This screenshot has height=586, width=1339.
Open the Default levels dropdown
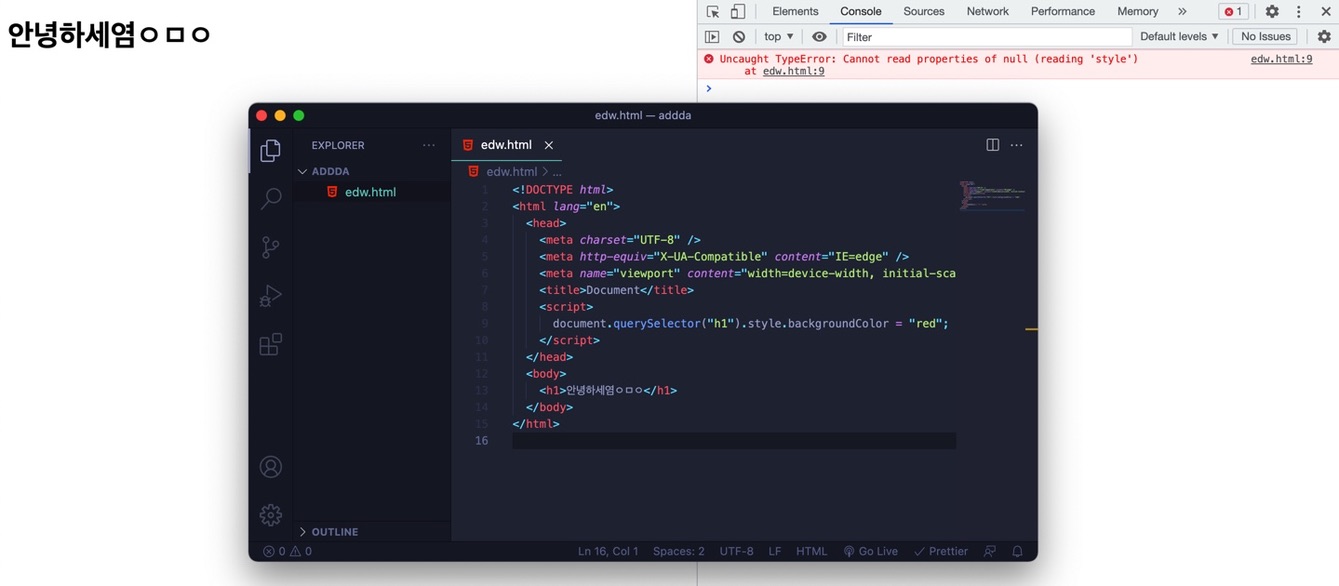point(1178,36)
